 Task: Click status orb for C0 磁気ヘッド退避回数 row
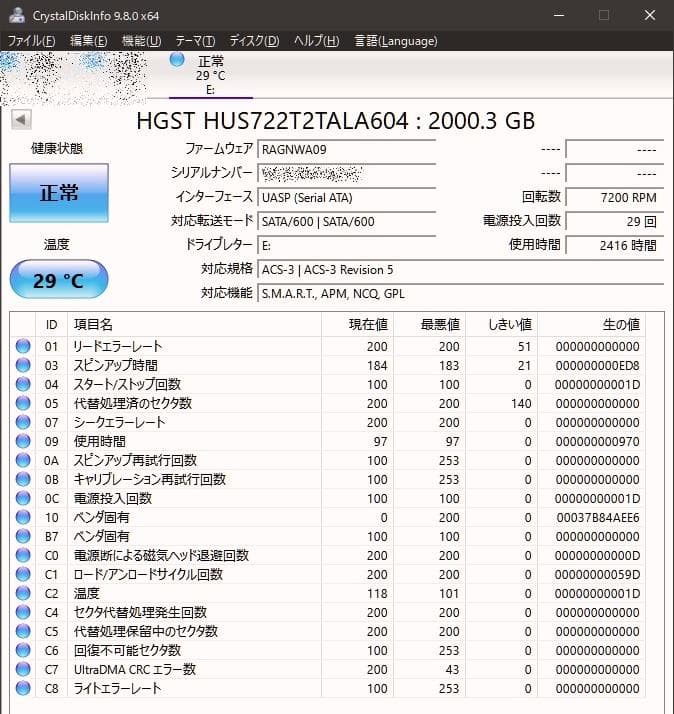coord(23,555)
